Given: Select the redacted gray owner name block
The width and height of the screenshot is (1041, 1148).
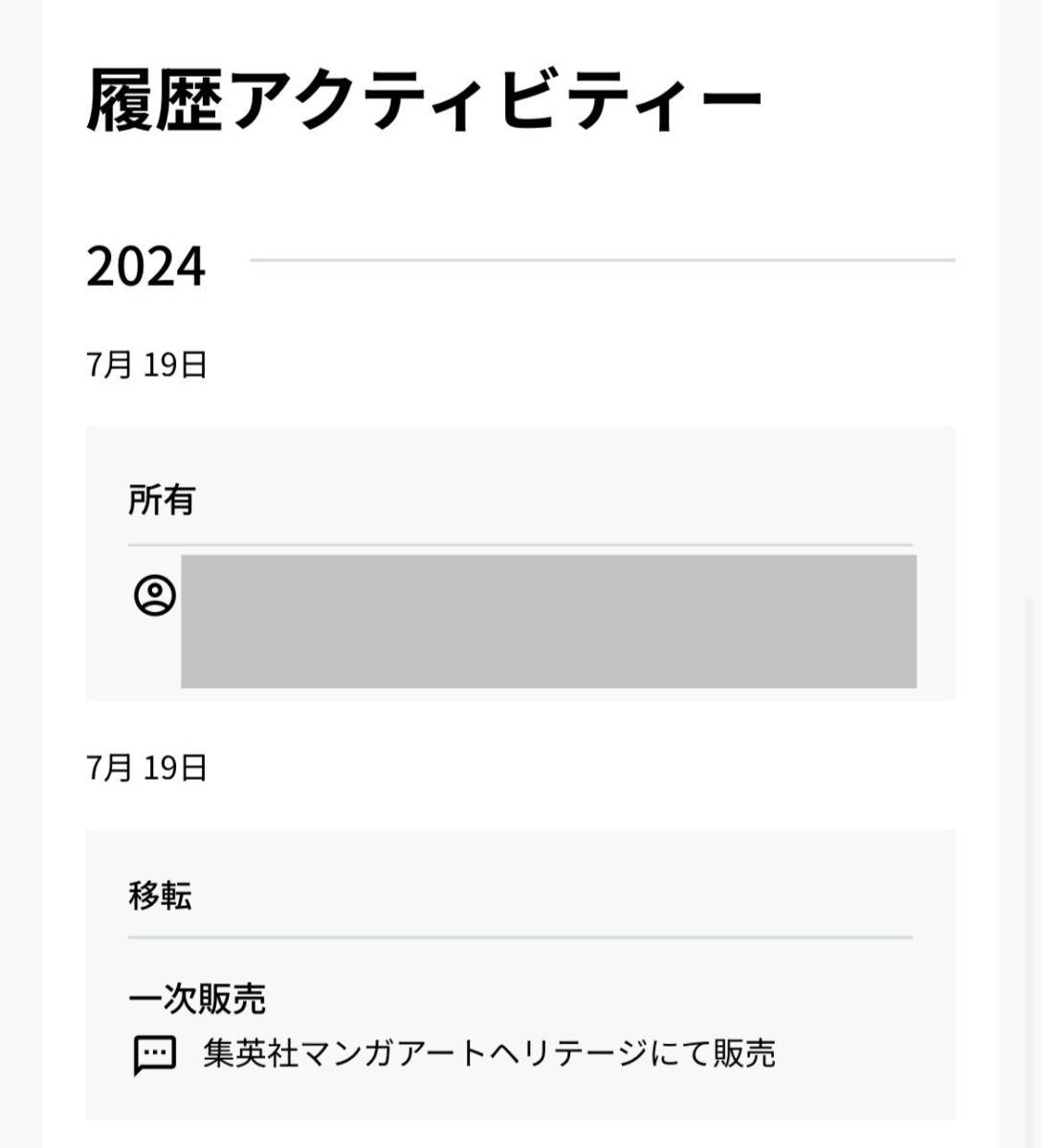Looking at the screenshot, I should (548, 621).
